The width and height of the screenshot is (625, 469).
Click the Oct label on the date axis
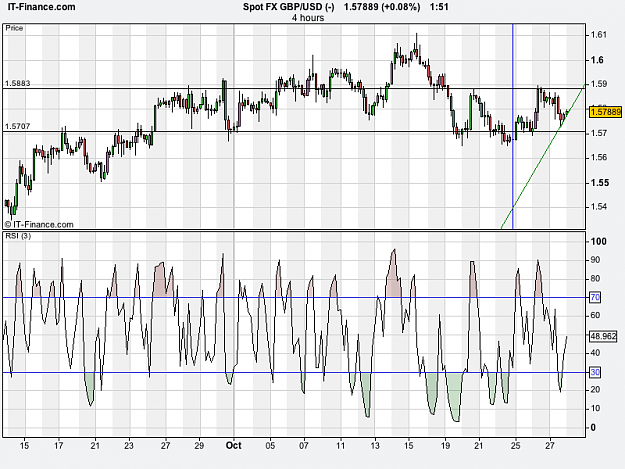point(234,445)
